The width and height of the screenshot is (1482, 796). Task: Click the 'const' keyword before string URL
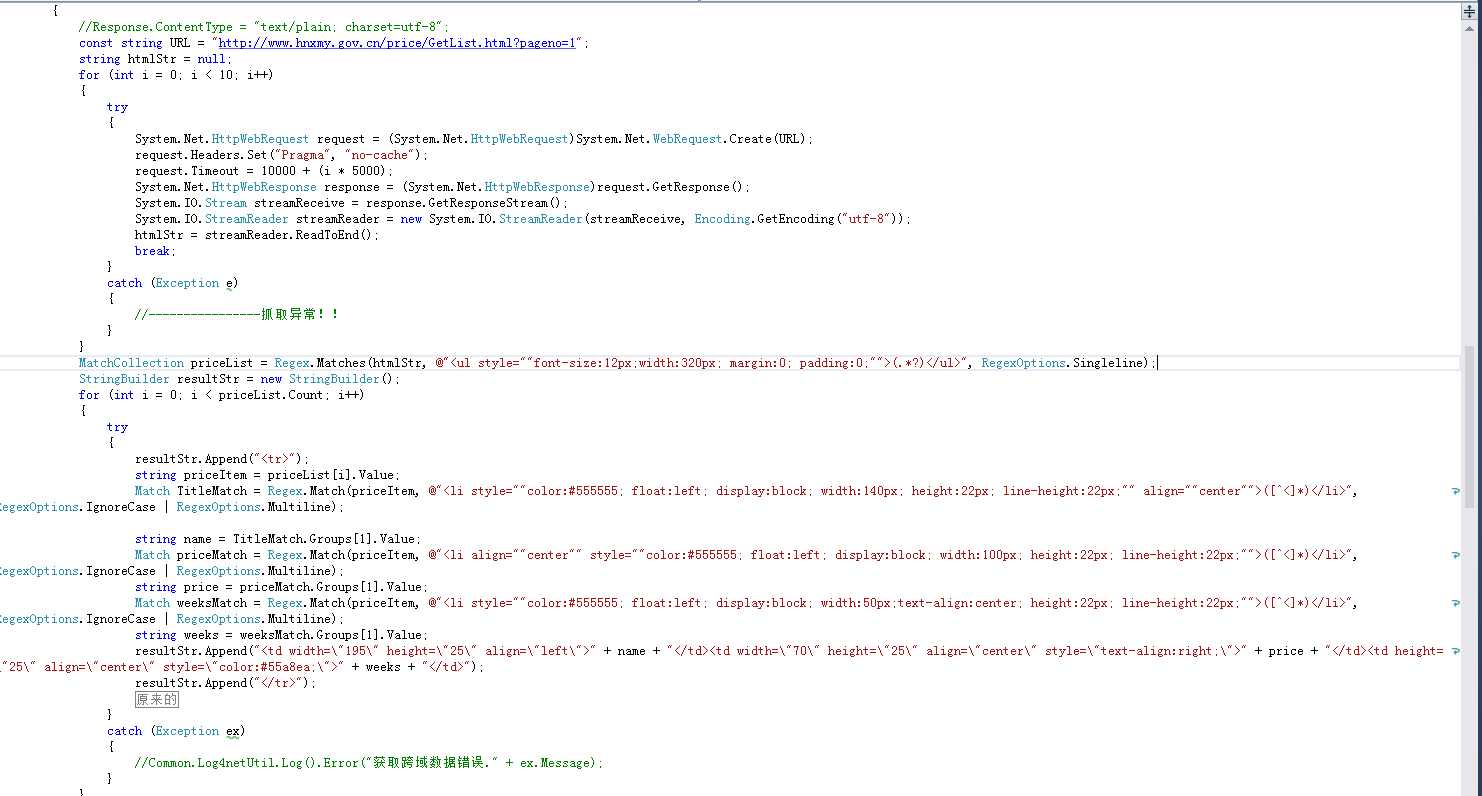pos(96,43)
